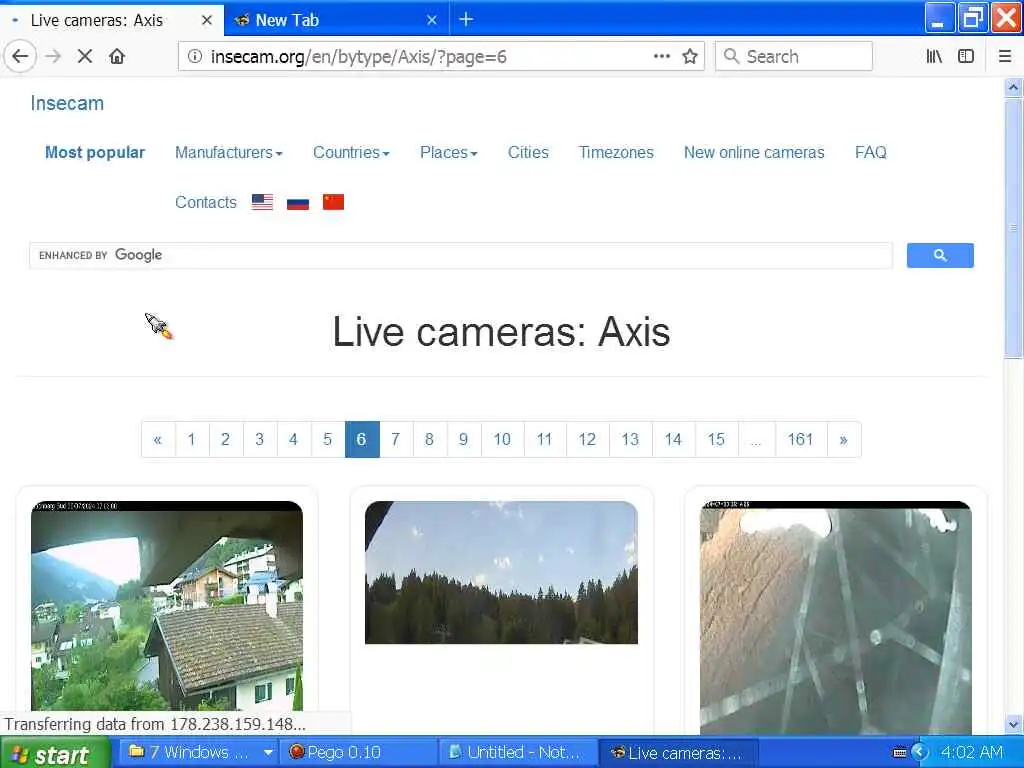
Task: Expand the Manufacturers dropdown
Action: pyautogui.click(x=229, y=152)
